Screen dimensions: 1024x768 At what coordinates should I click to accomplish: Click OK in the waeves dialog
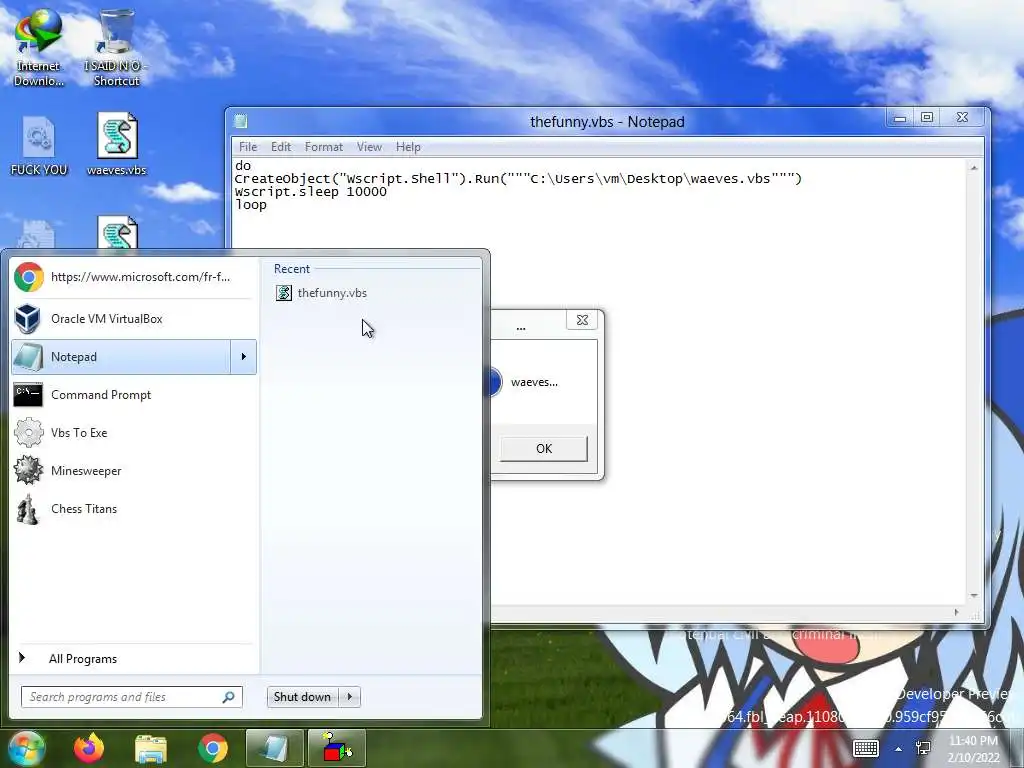pos(544,449)
